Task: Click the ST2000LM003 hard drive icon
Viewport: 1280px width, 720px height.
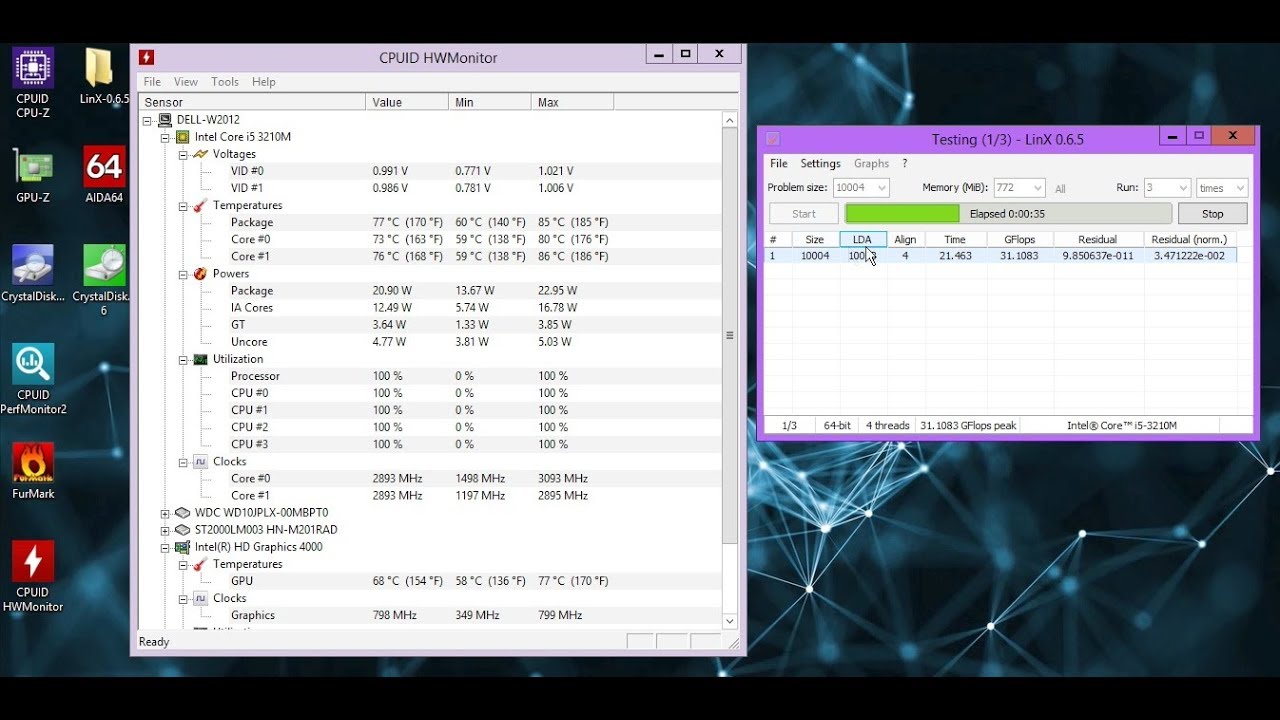Action: coord(183,529)
